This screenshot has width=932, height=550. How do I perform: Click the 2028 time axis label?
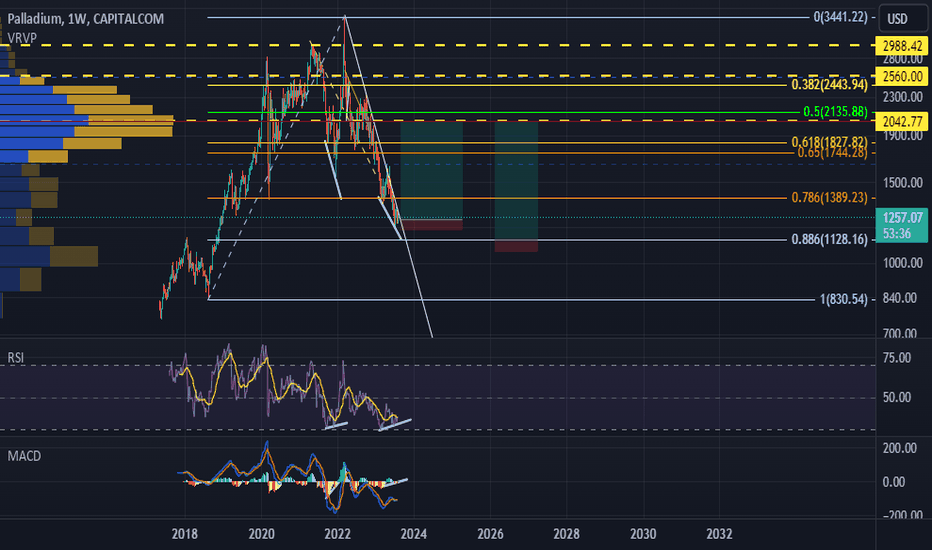click(x=566, y=534)
